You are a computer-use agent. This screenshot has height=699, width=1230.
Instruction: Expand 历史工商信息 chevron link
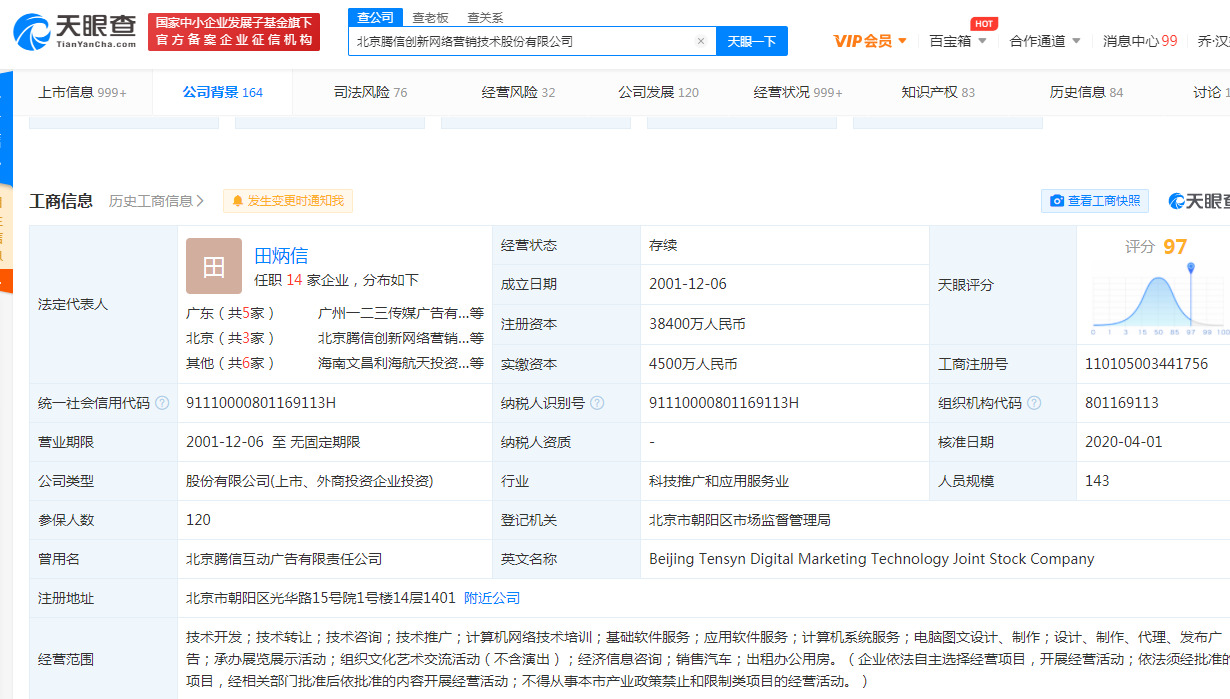[x=156, y=201]
